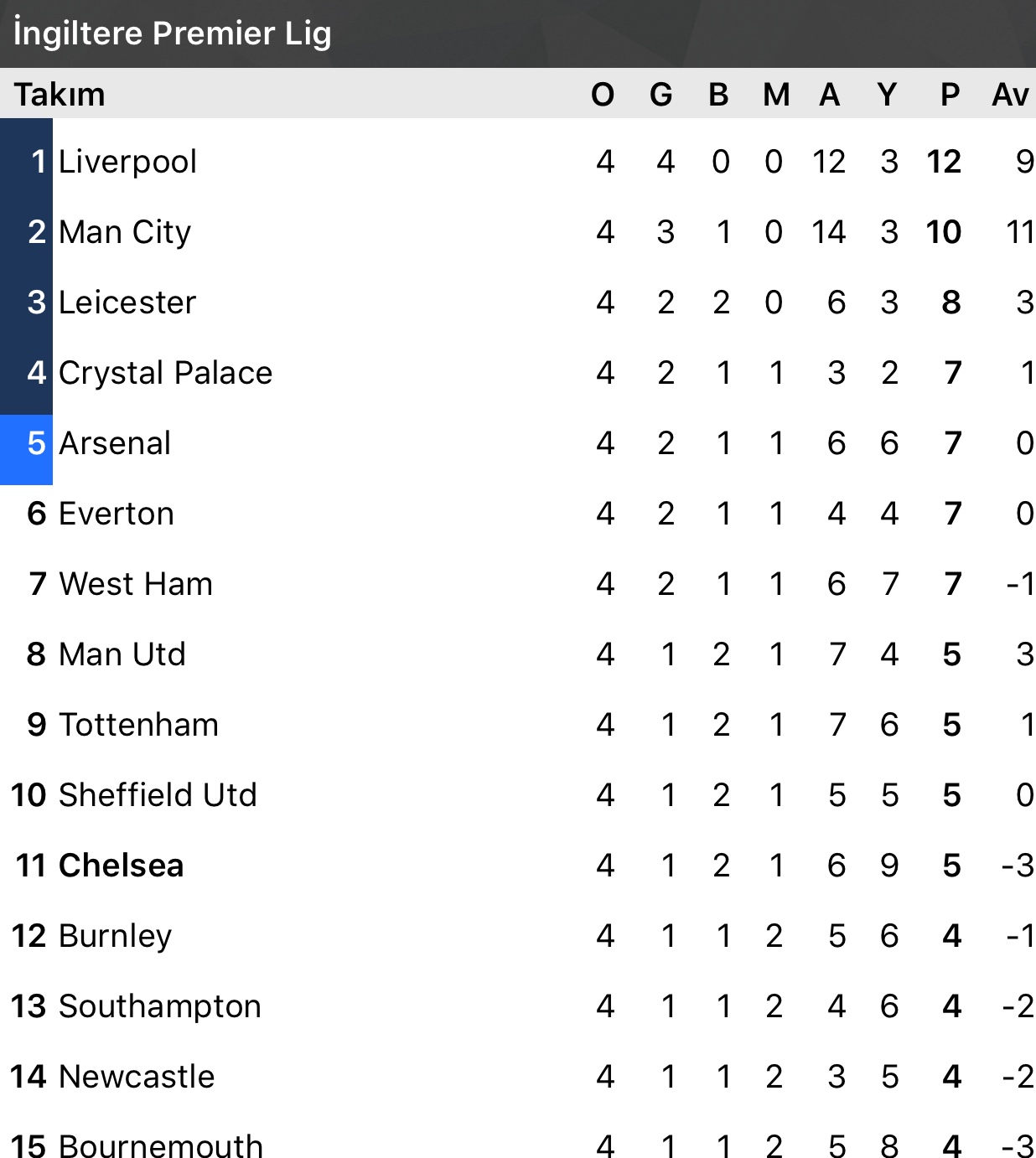Click the İngiltere Premier Lig title

(173, 34)
